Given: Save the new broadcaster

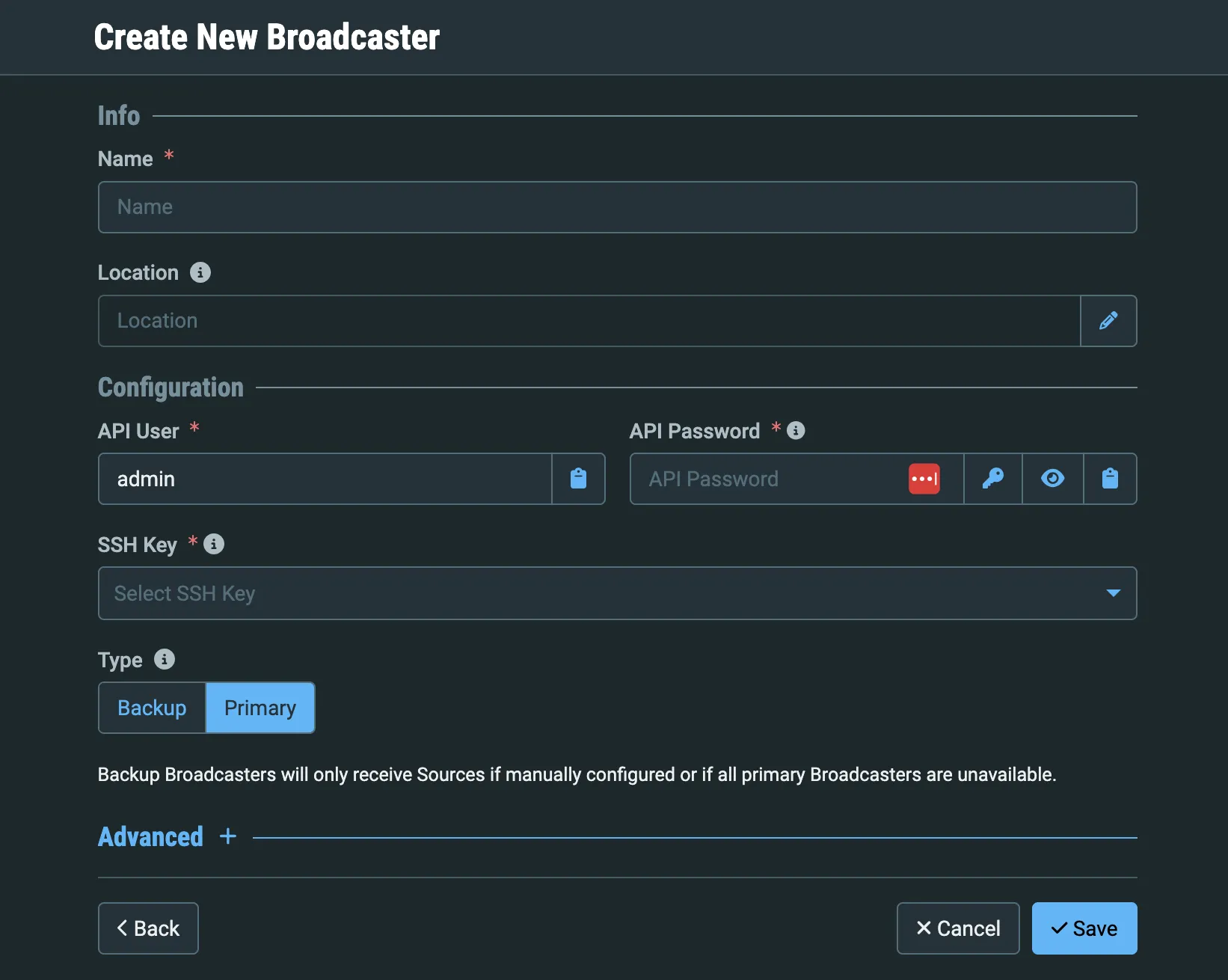Looking at the screenshot, I should click(1084, 928).
